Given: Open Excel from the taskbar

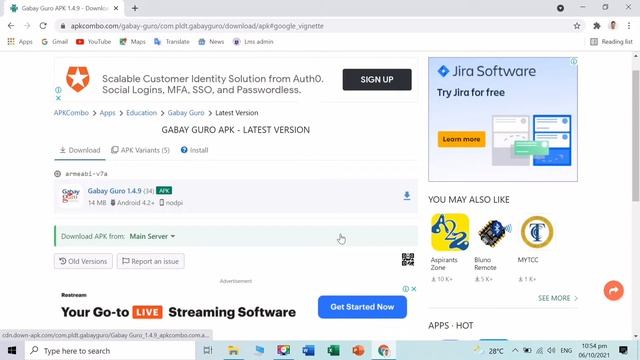Looking at the screenshot, I should (333, 350).
